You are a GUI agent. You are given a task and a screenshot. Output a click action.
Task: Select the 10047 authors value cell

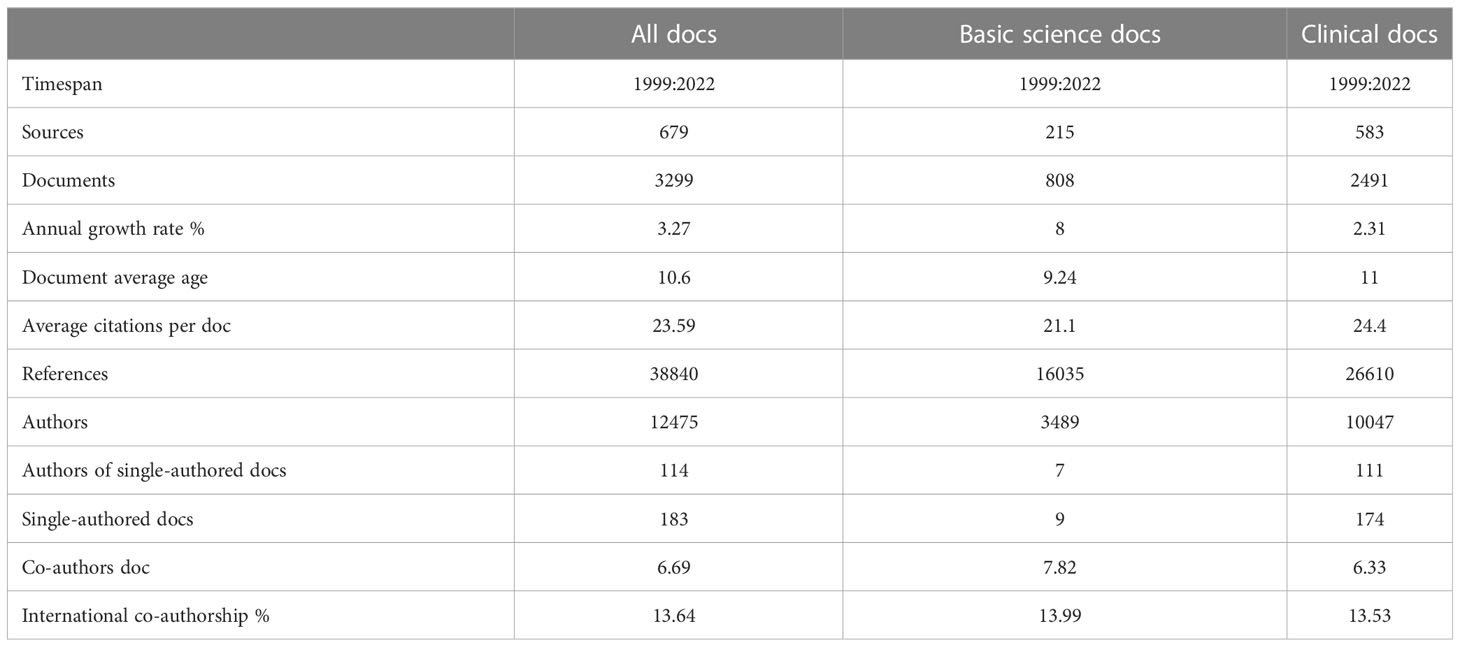click(1369, 422)
